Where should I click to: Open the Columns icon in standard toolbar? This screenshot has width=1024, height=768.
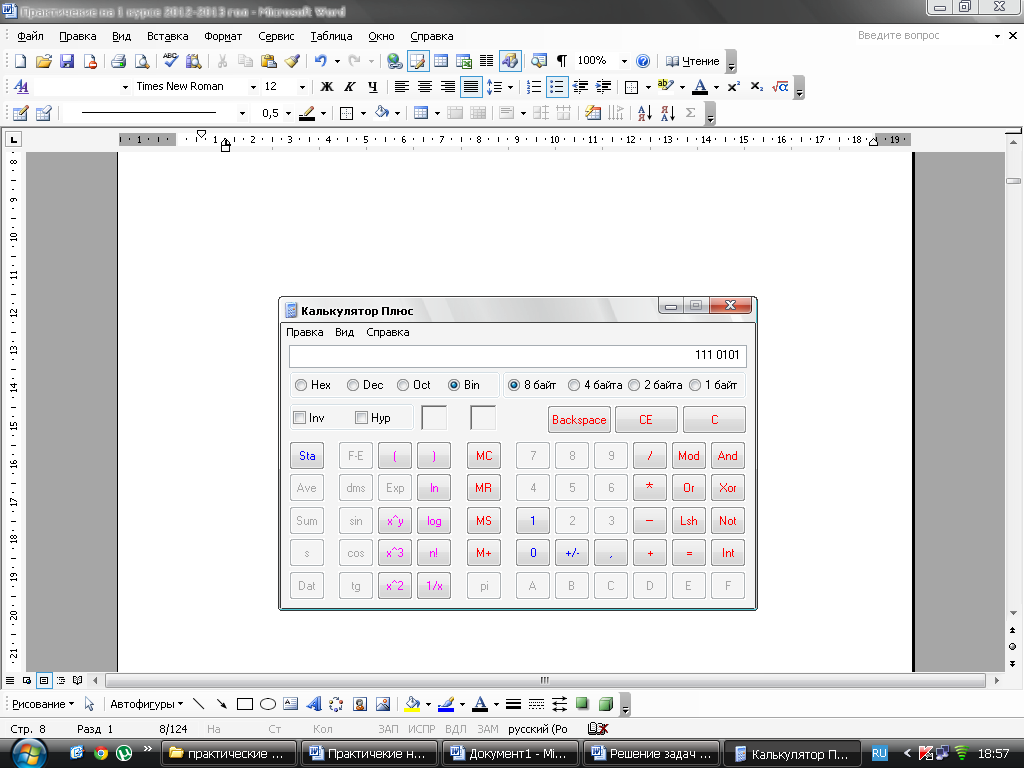coord(487,61)
